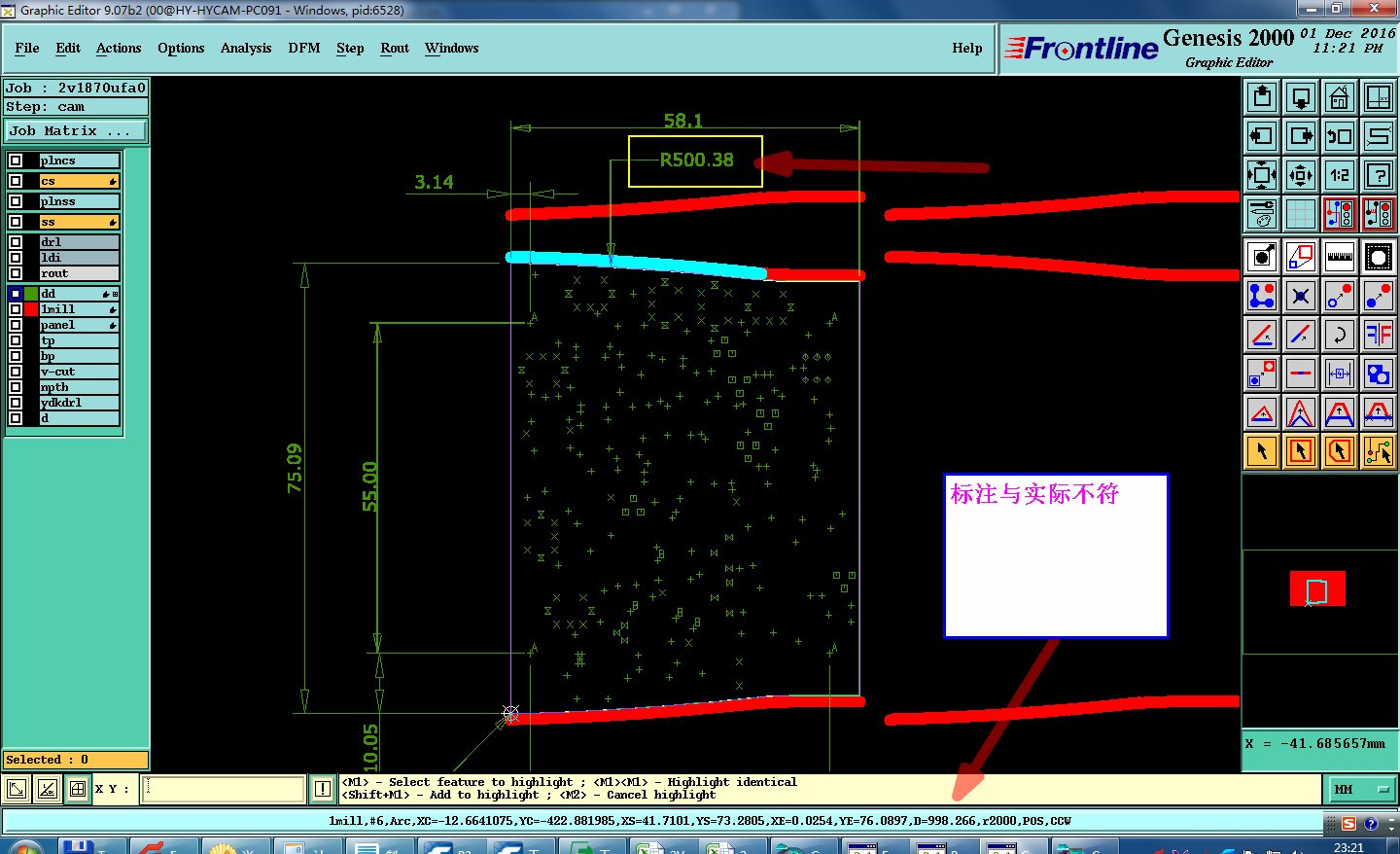Toggle visibility checkbox for cs layer

16,181
